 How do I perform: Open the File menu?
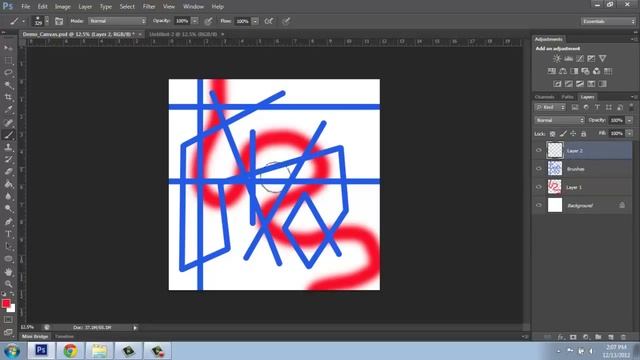pyautogui.click(x=25, y=7)
